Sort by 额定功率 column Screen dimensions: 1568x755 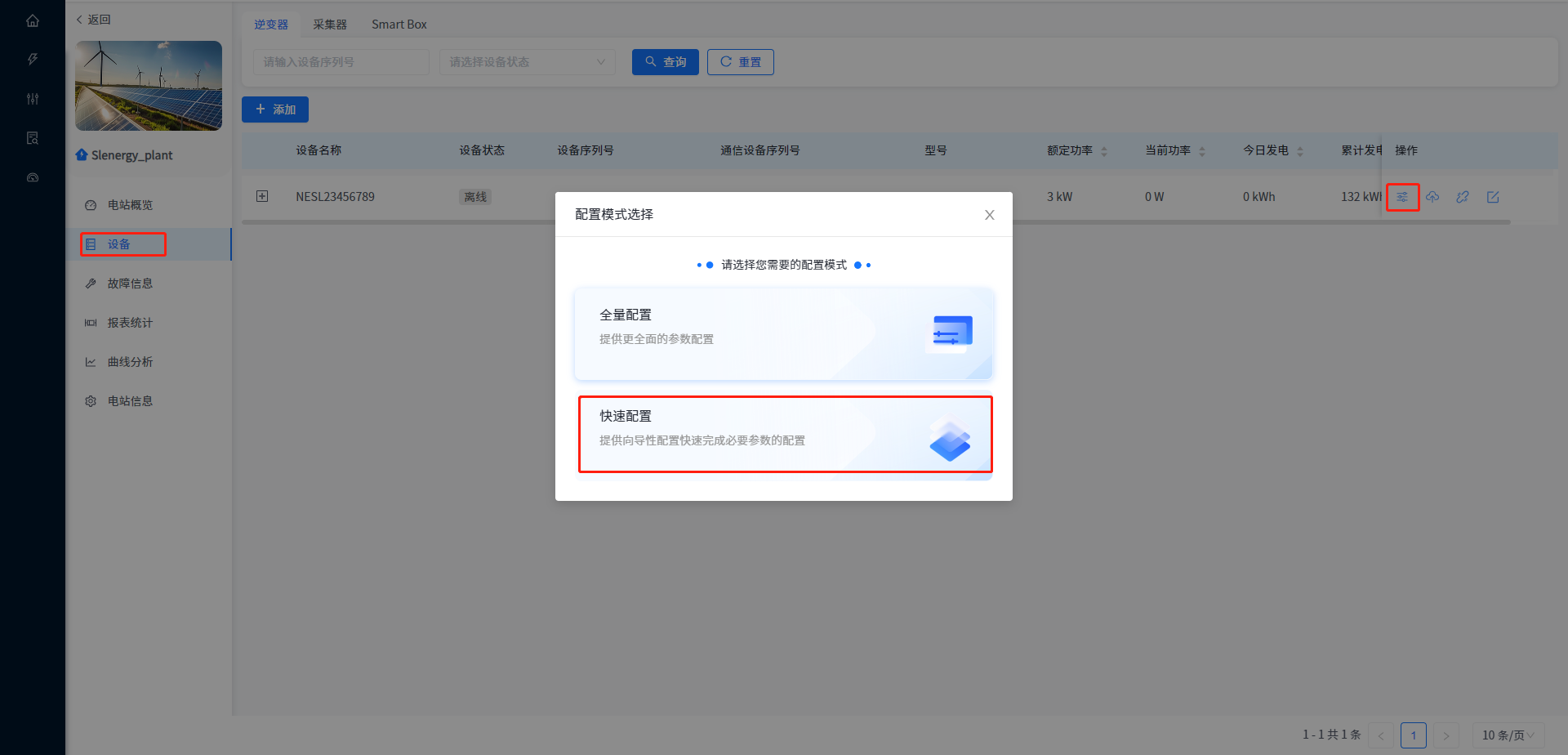pyautogui.click(x=1104, y=151)
